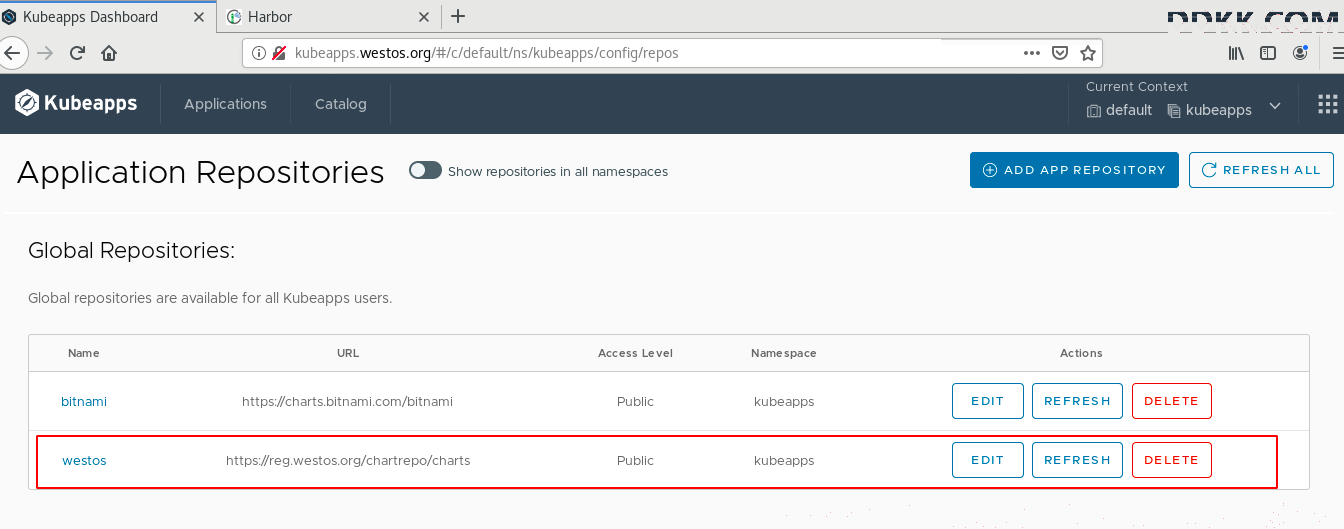Click the site information icon in address bar
Image resolution: width=1344 pixels, height=529 pixels.
tap(258, 53)
